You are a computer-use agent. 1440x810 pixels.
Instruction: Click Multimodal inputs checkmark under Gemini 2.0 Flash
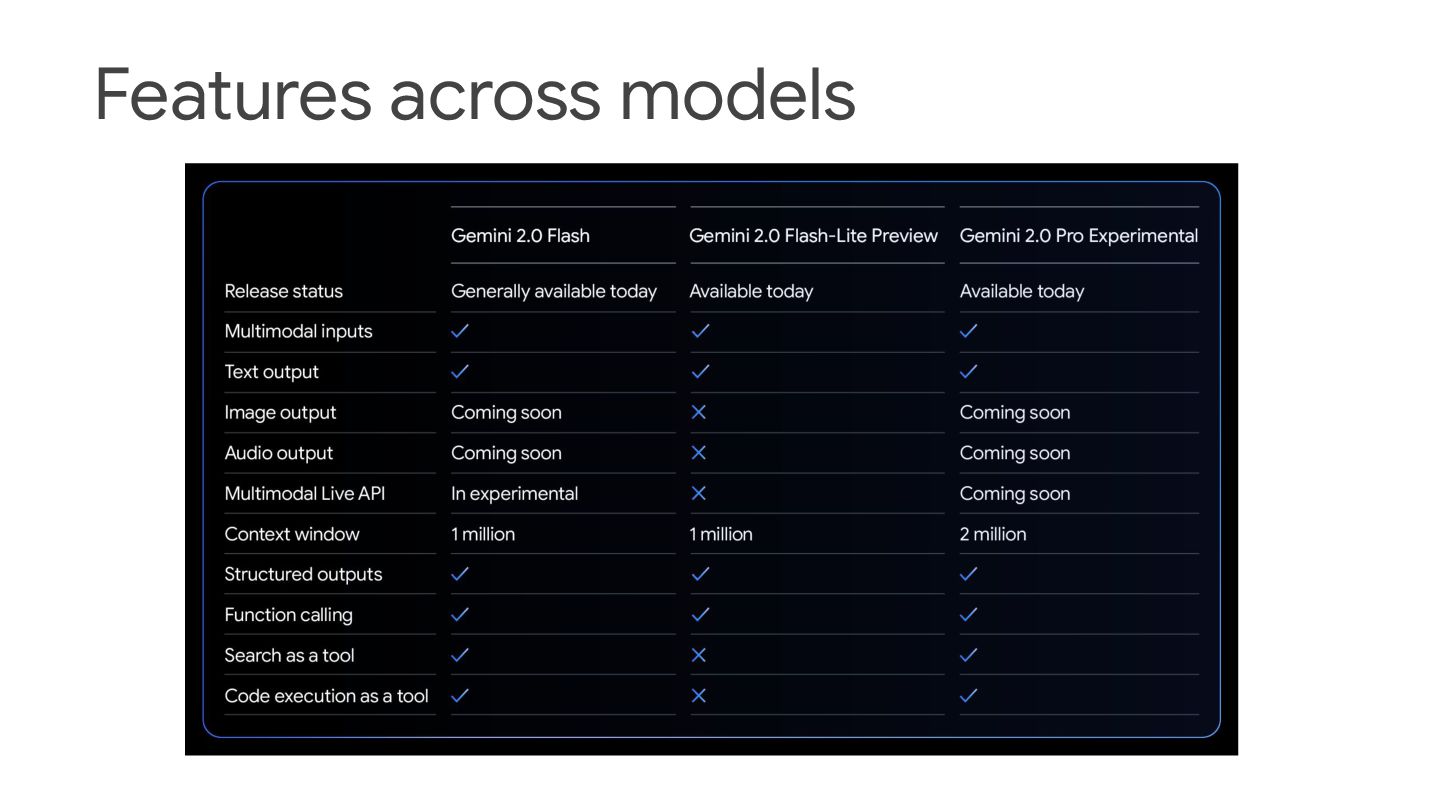pos(460,331)
